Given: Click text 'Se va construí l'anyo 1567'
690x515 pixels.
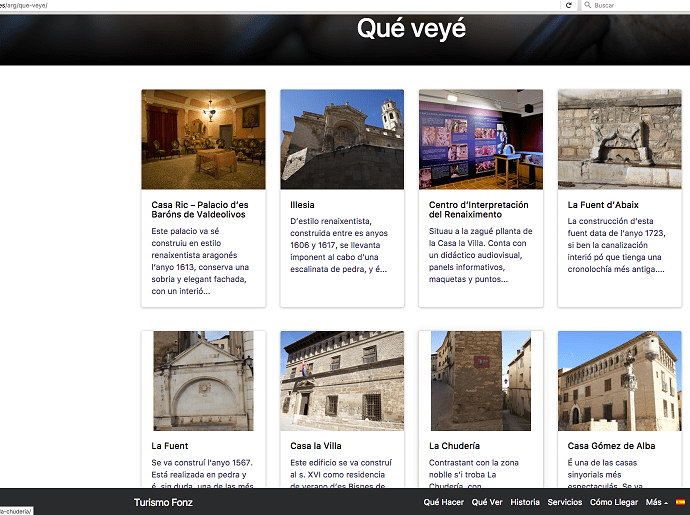Looking at the screenshot, I should tap(202, 463).
